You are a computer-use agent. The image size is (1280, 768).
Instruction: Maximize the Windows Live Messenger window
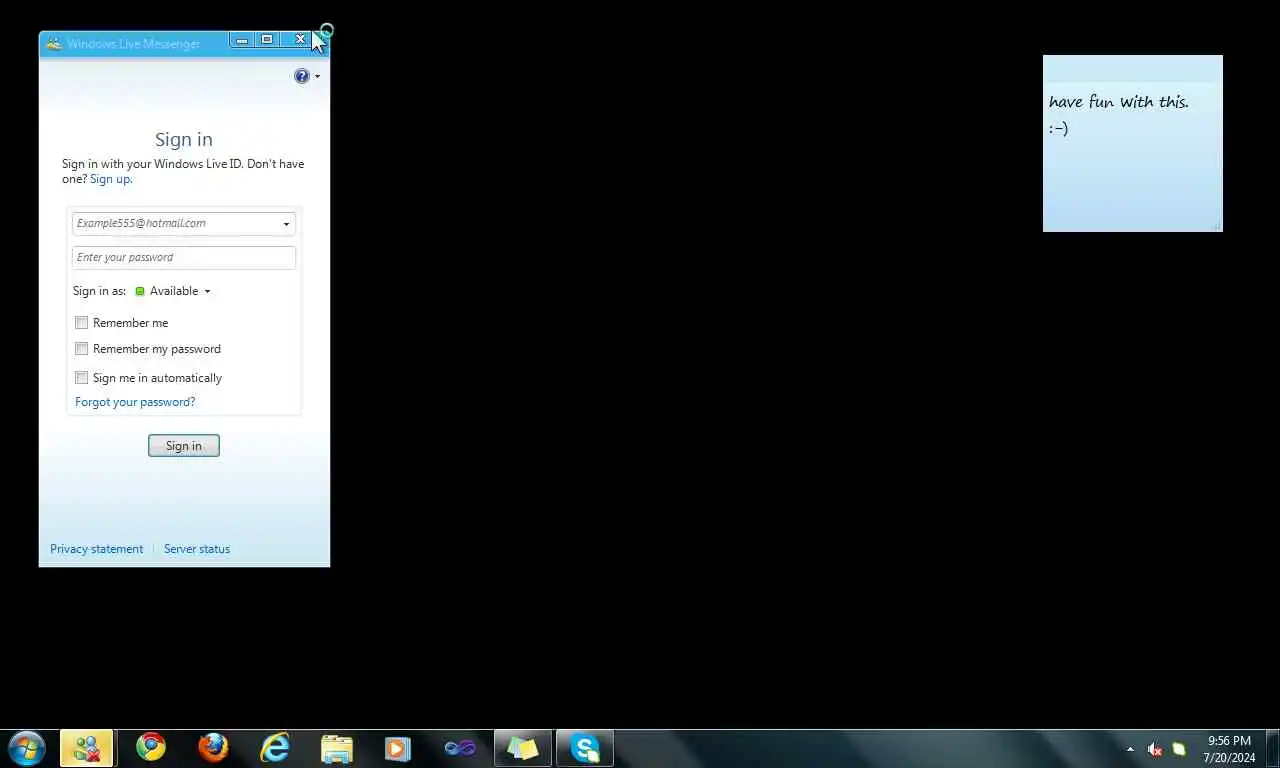point(267,40)
